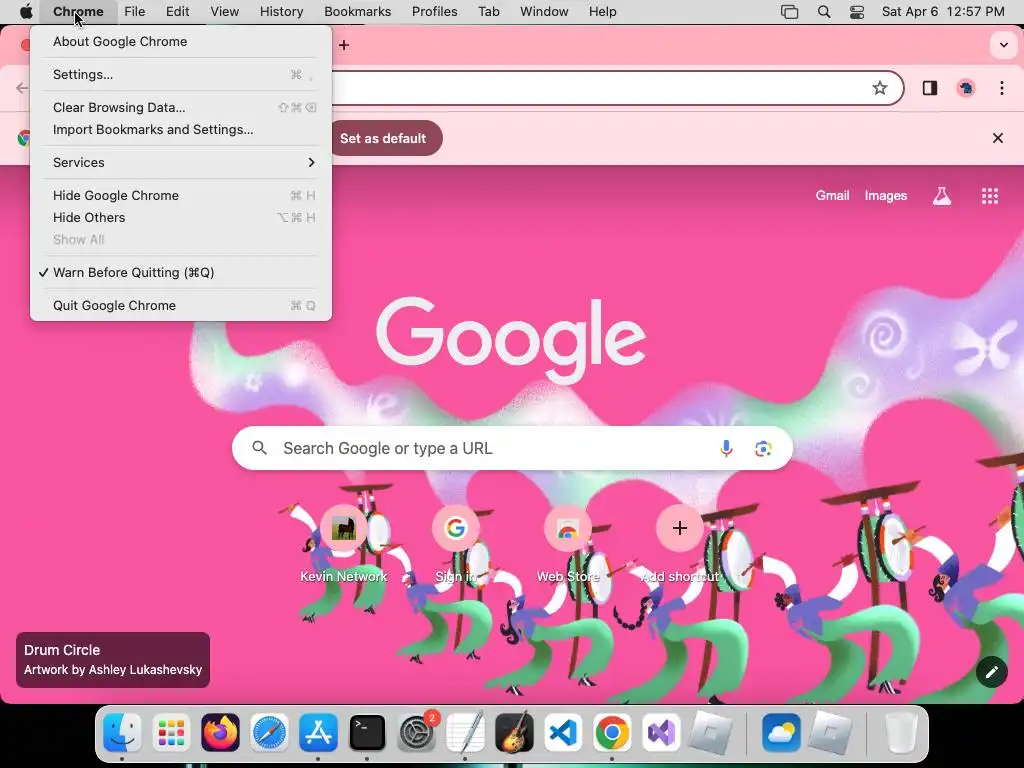The width and height of the screenshot is (1024, 768).
Task: Open About Google Chrome menu entry
Action: point(181,41)
